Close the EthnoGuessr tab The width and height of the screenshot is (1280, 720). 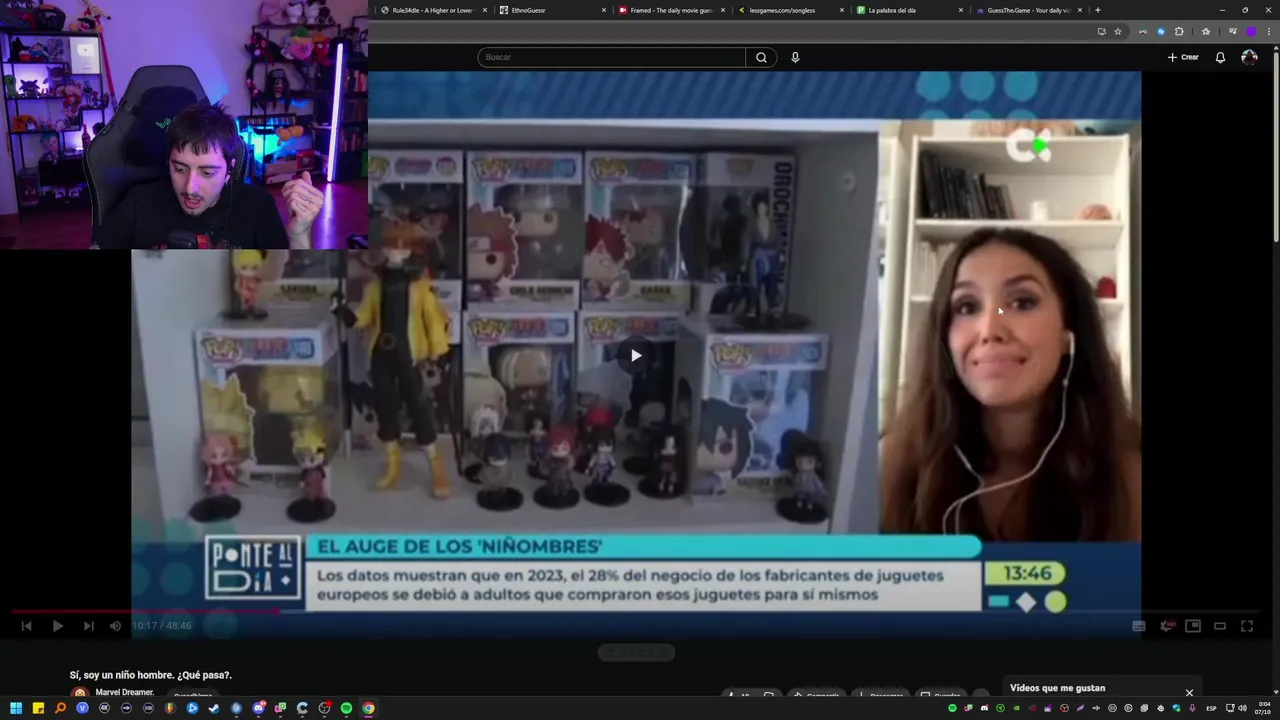[604, 10]
